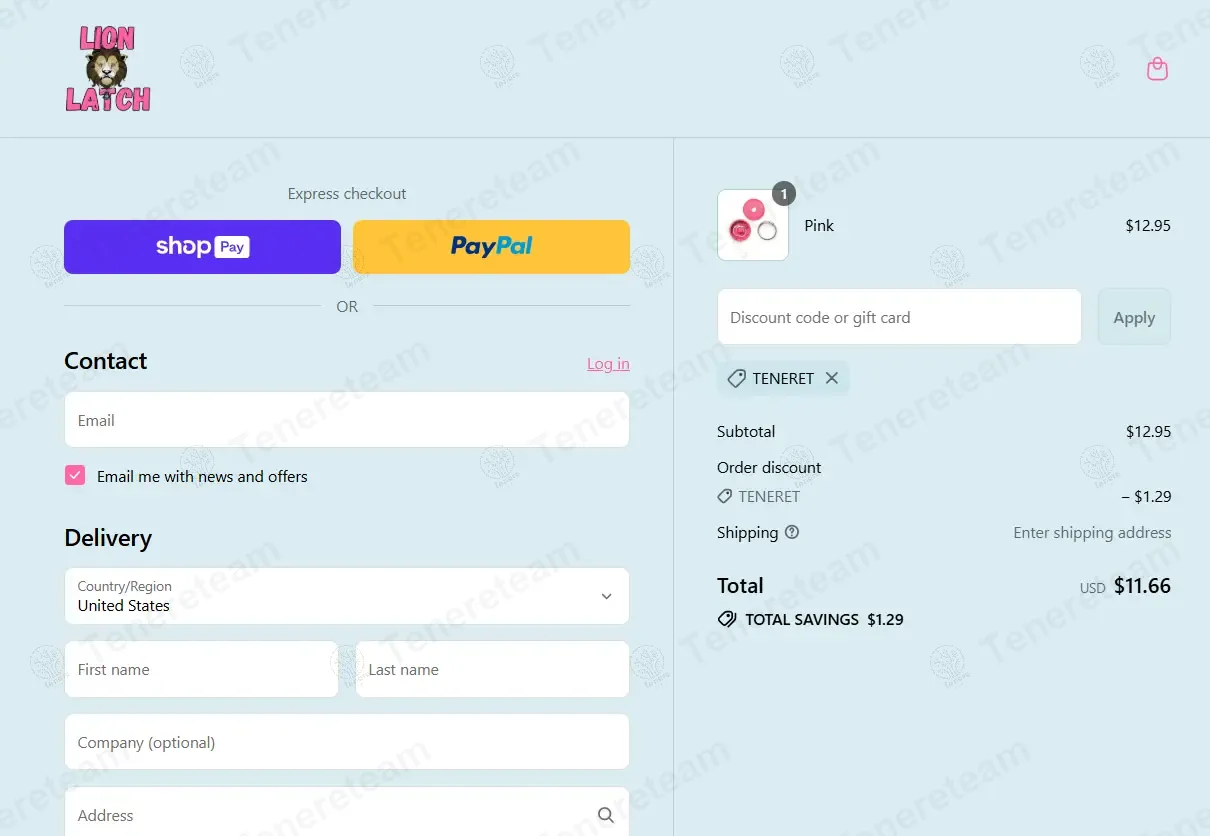
Task: Click the address search magnifier icon
Action: pos(606,815)
